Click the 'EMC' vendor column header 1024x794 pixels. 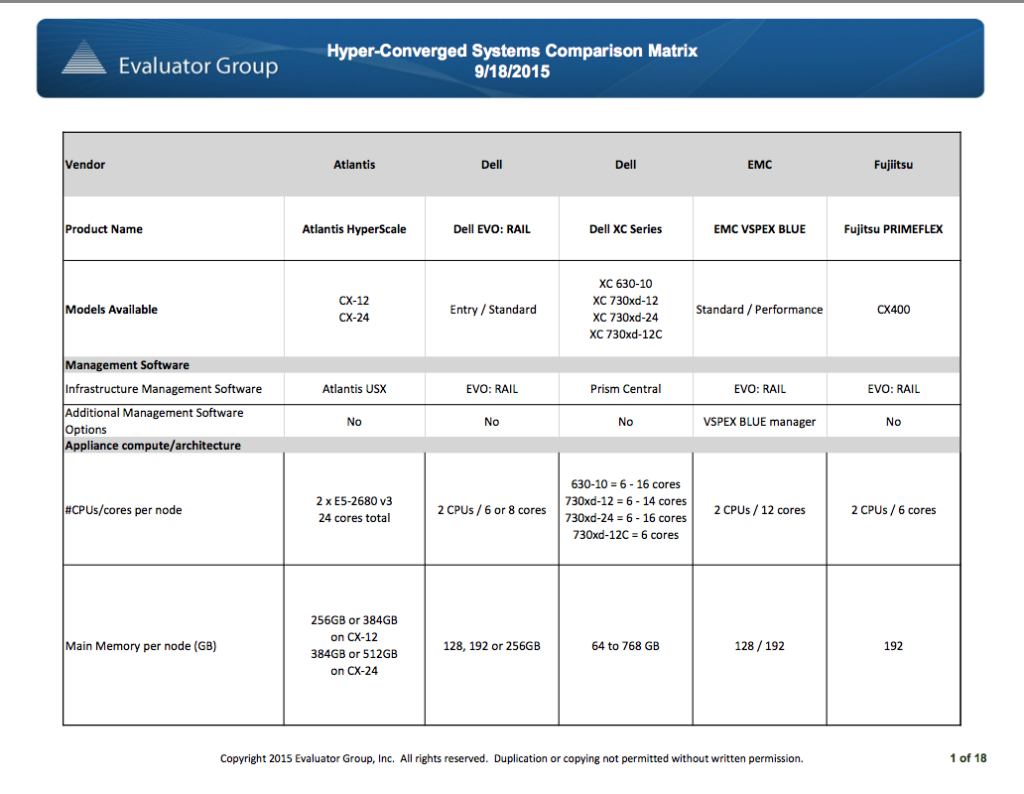760,165
